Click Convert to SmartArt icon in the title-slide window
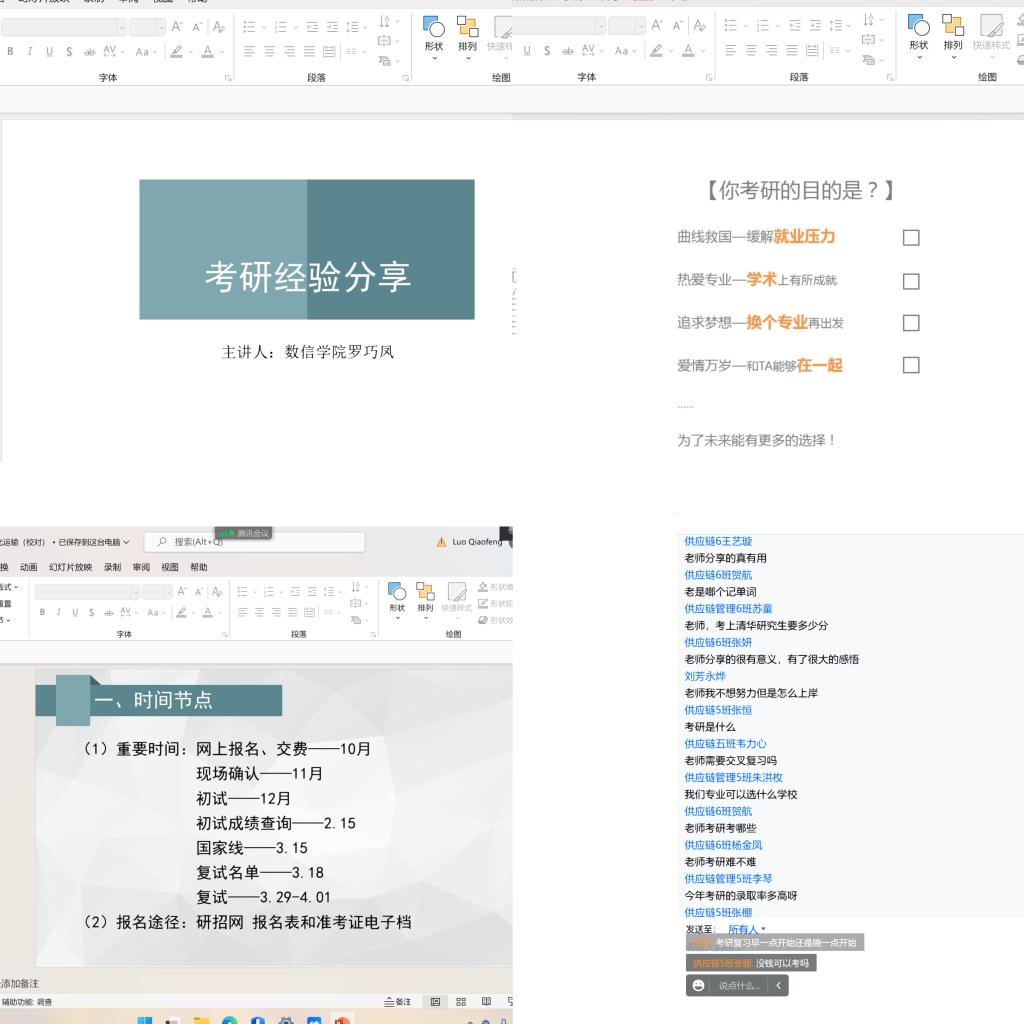 (x=385, y=60)
